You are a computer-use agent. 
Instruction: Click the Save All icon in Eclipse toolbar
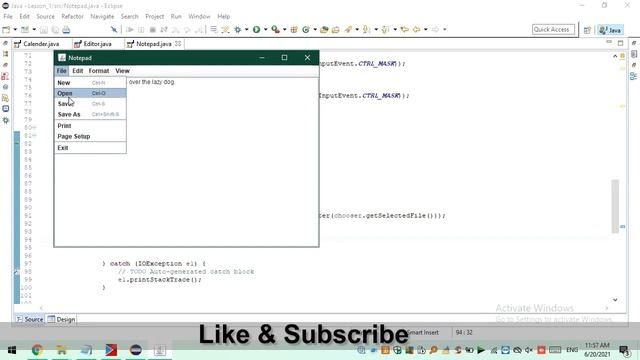pos(55,29)
